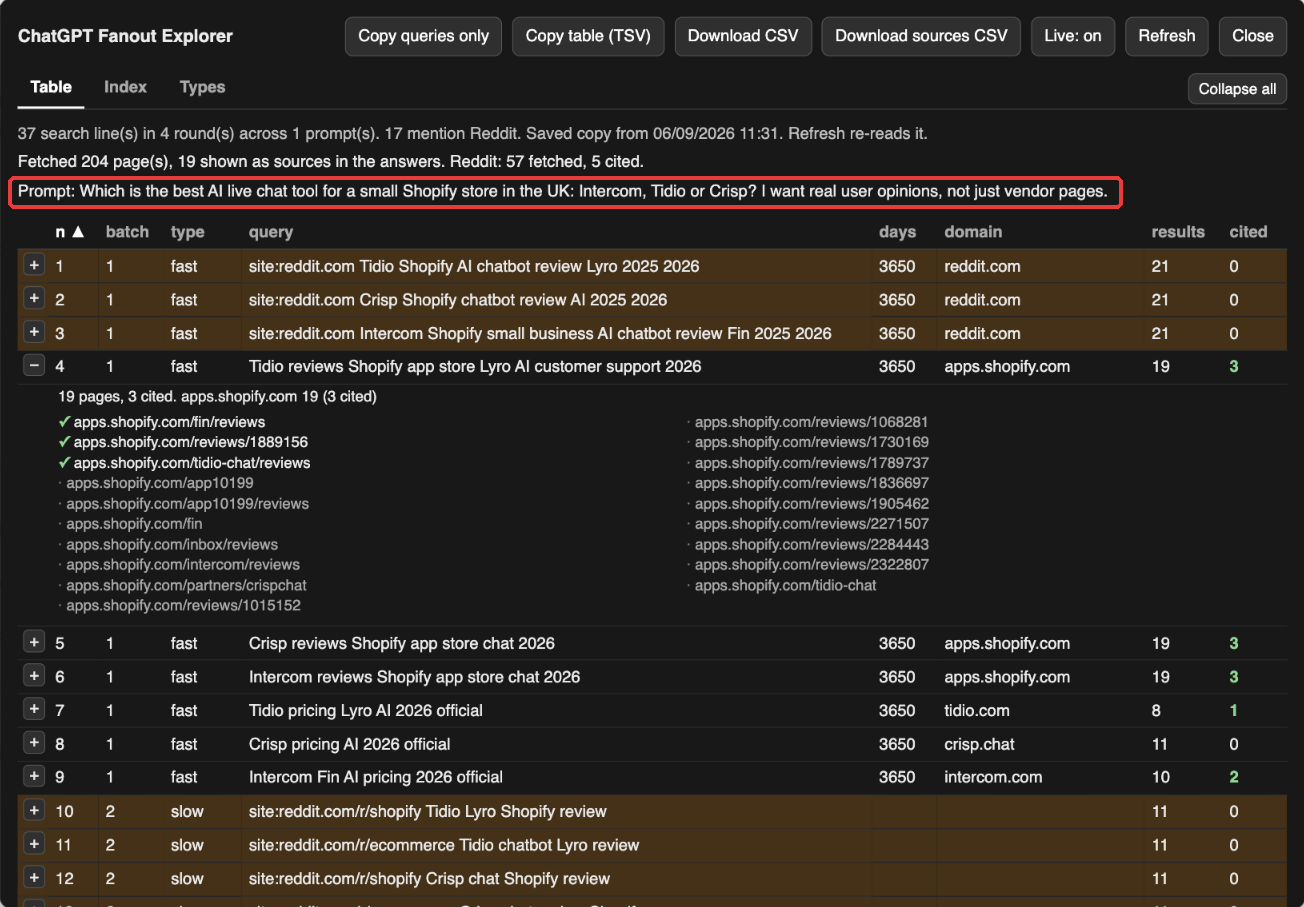Sort by query column header
Screen dimensions: 1304x907
[x=271, y=232]
